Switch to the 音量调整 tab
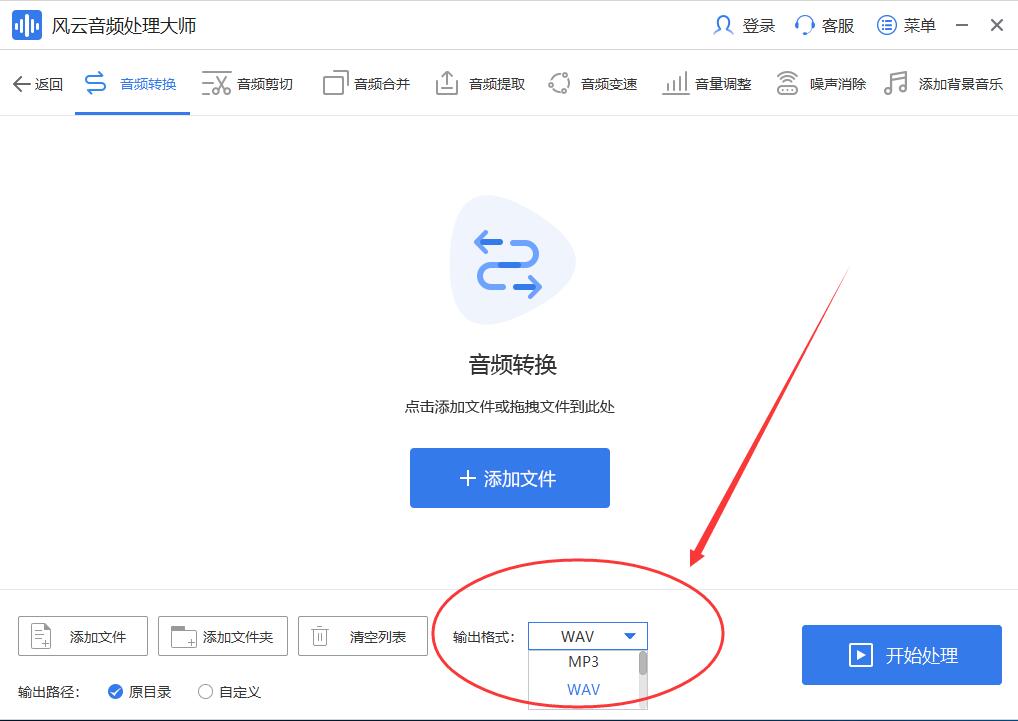Screen dimensions: 1018x721 click(706, 84)
